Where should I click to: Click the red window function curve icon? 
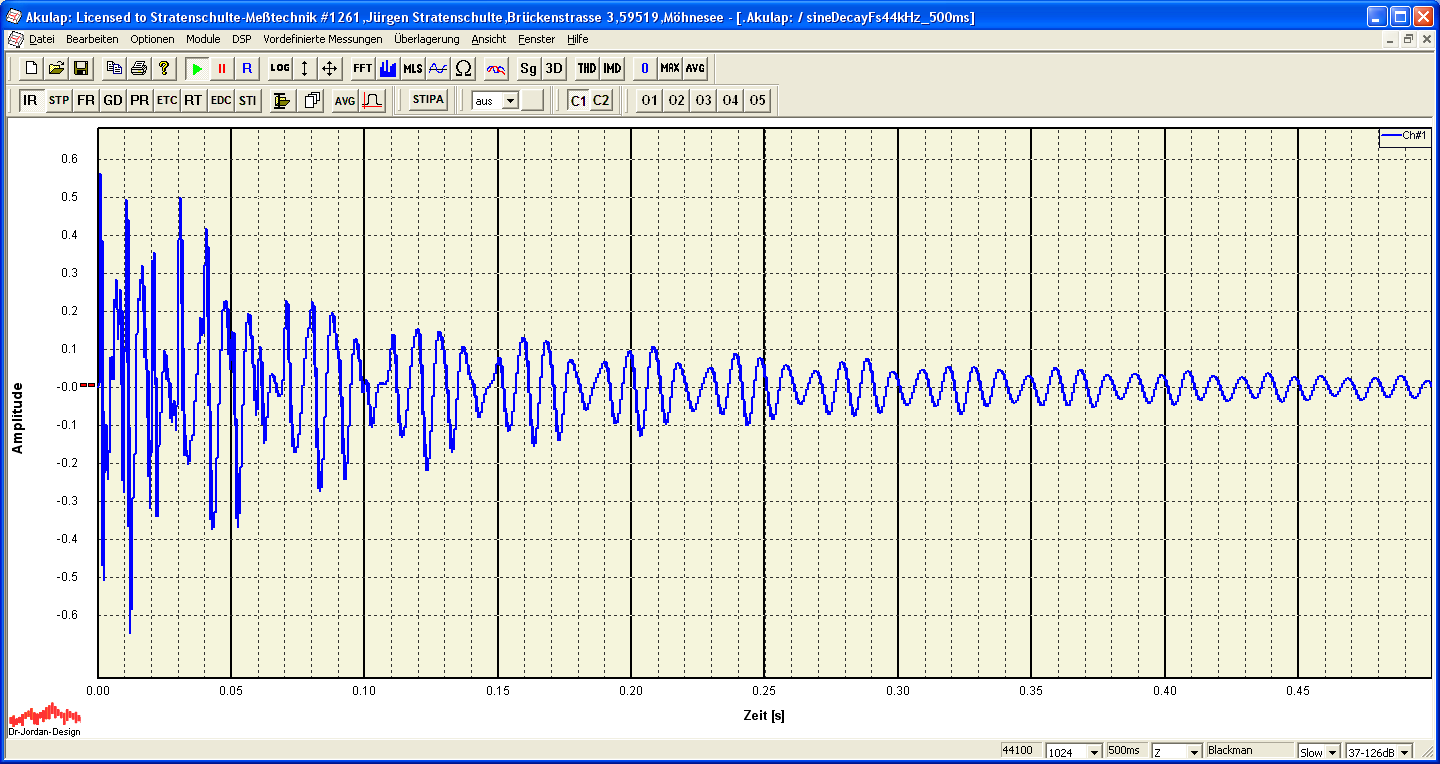[x=372, y=101]
